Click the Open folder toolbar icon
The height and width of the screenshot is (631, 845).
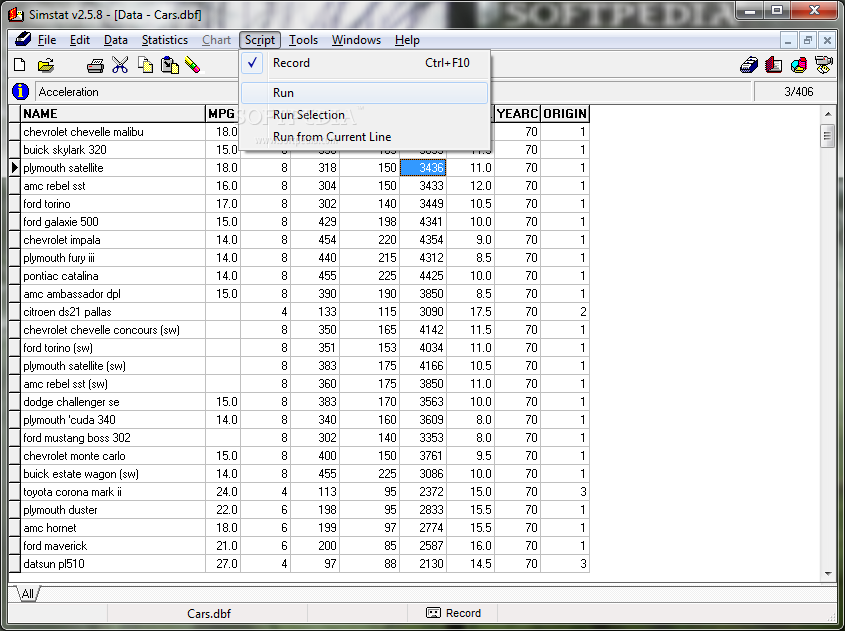coord(46,65)
